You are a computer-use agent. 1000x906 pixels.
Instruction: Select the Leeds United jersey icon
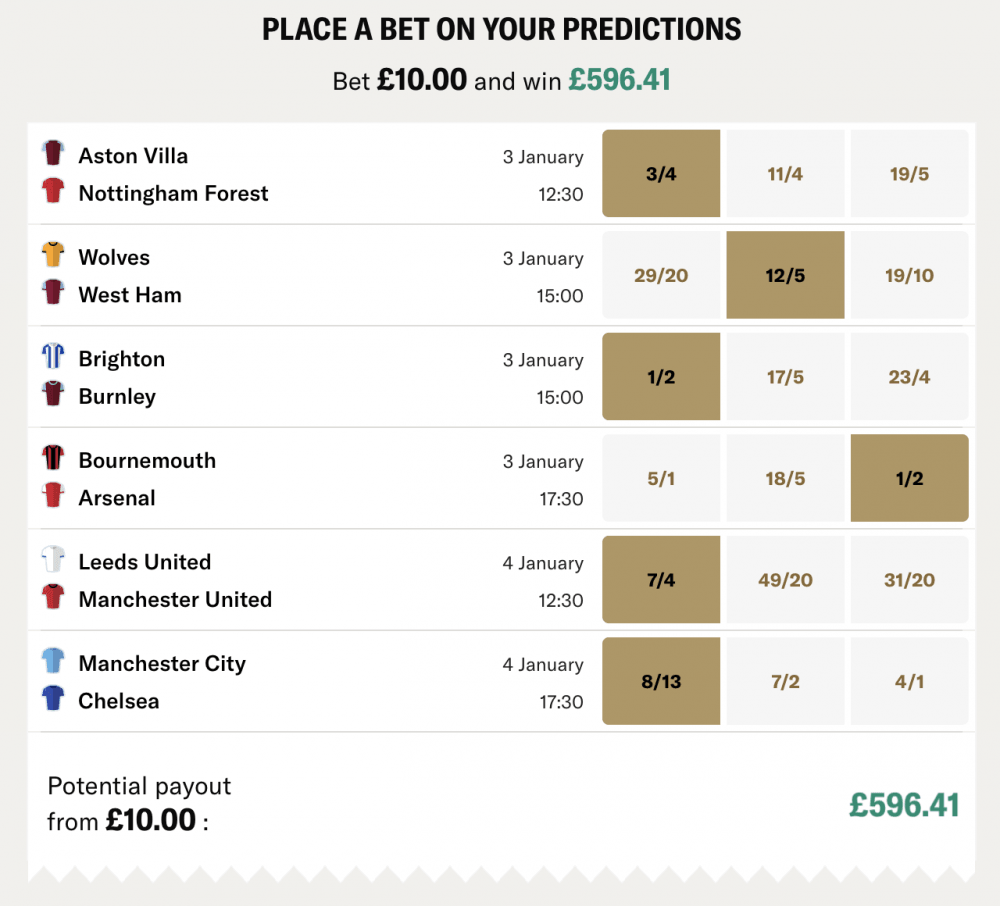pyautogui.click(x=53, y=561)
